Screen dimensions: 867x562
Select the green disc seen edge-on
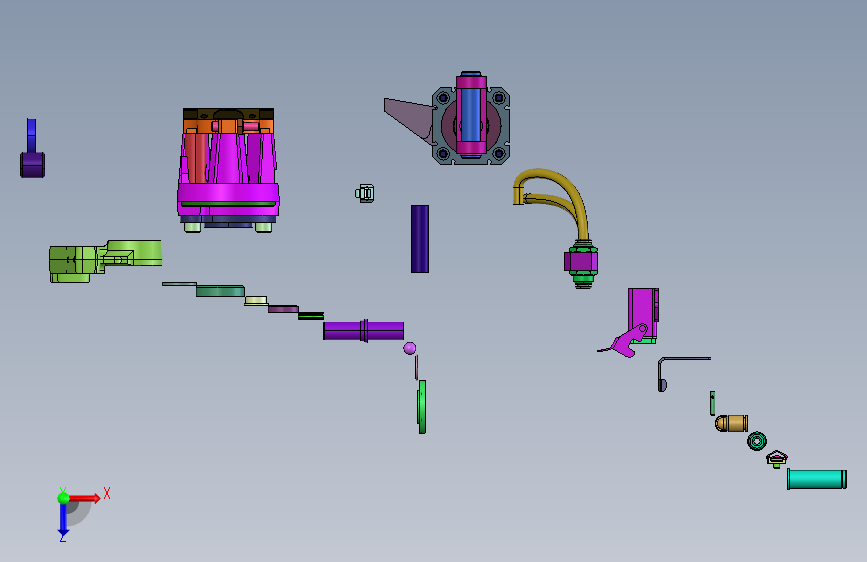click(x=422, y=407)
